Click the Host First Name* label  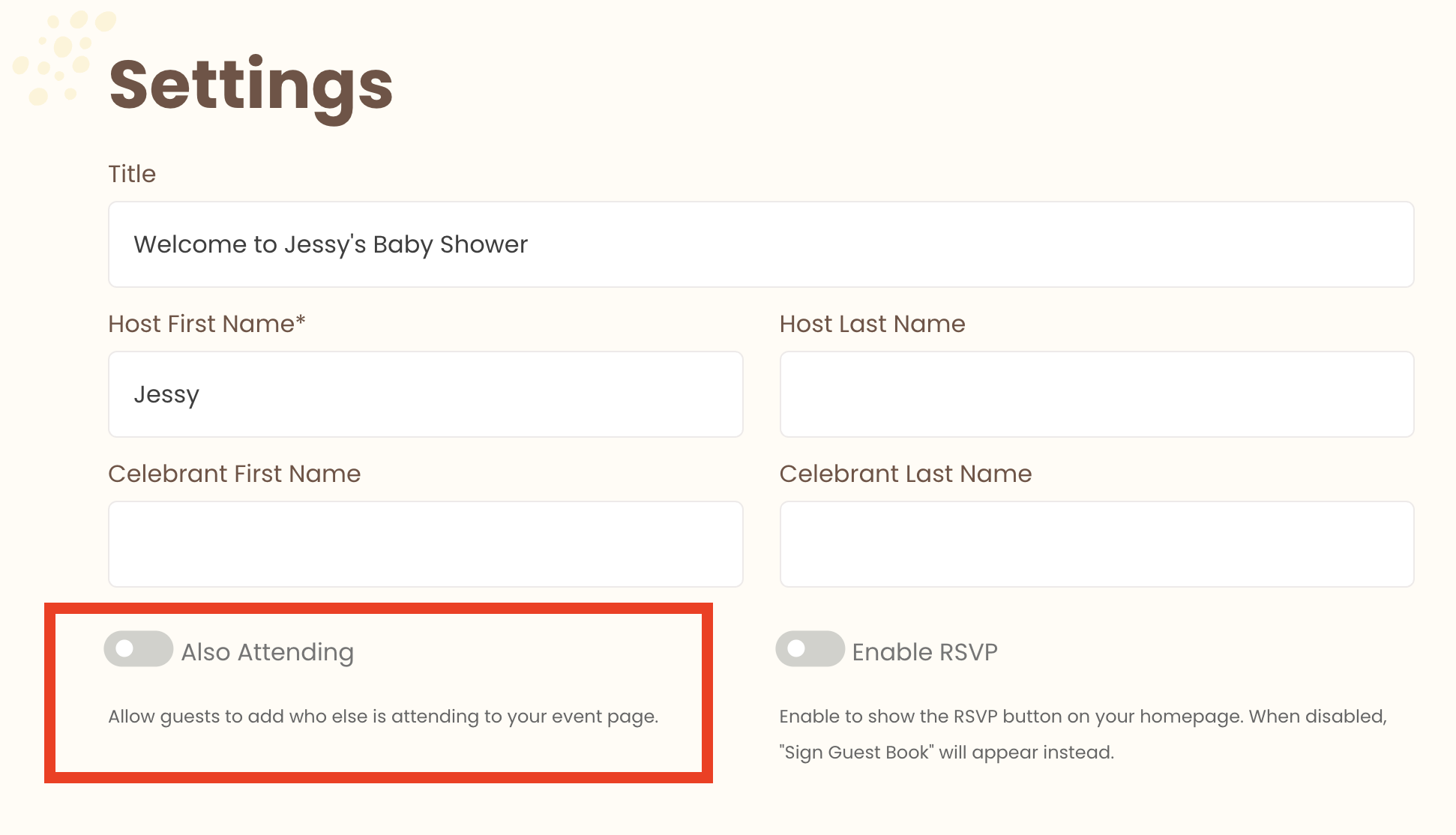click(x=207, y=323)
